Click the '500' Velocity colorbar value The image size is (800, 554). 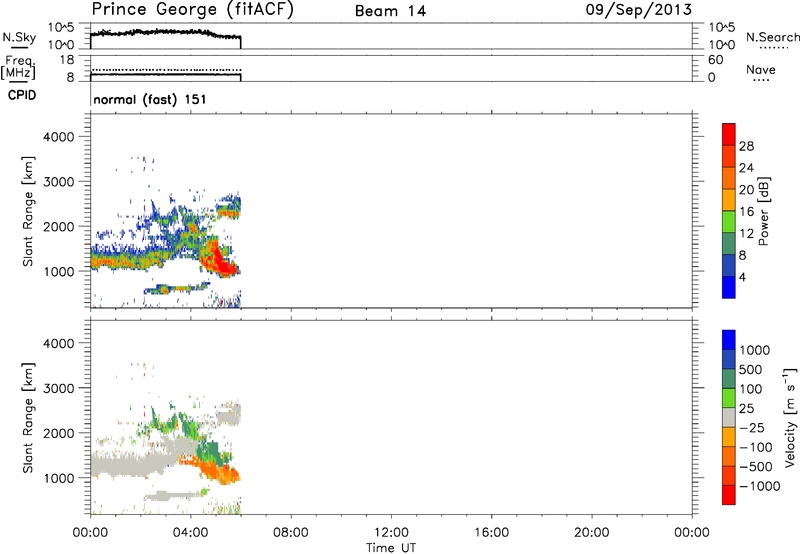[x=750, y=369]
